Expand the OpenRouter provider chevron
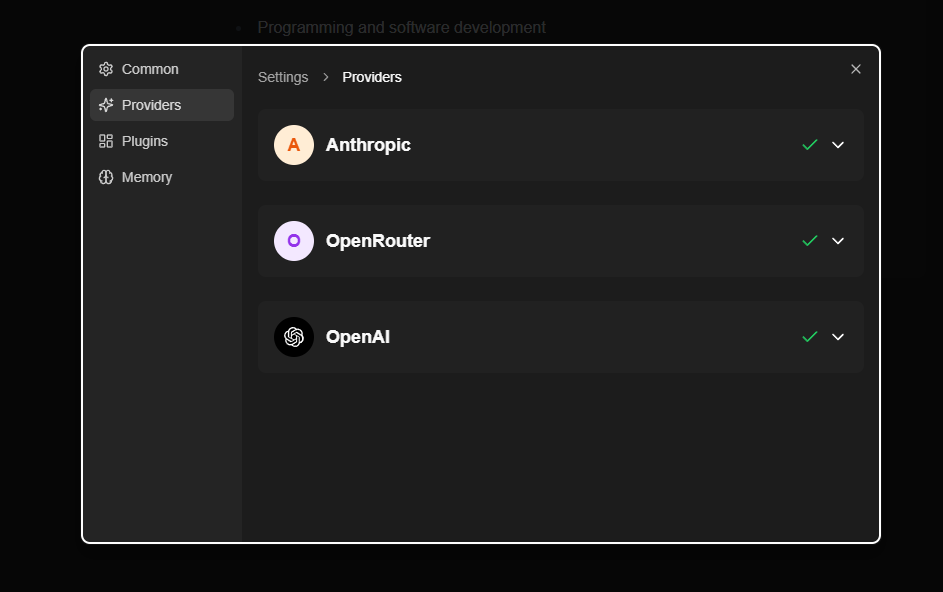Screen dimensions: 943x592 coord(838,241)
